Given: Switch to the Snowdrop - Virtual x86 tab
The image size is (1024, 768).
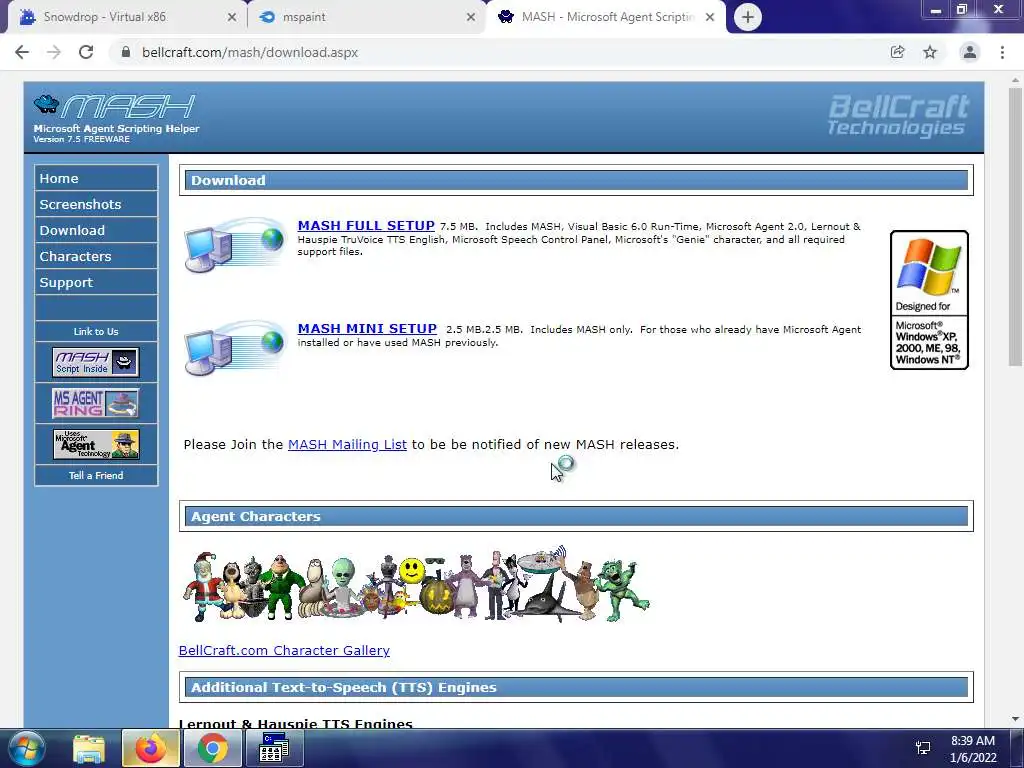Looking at the screenshot, I should pyautogui.click(x=124, y=17).
